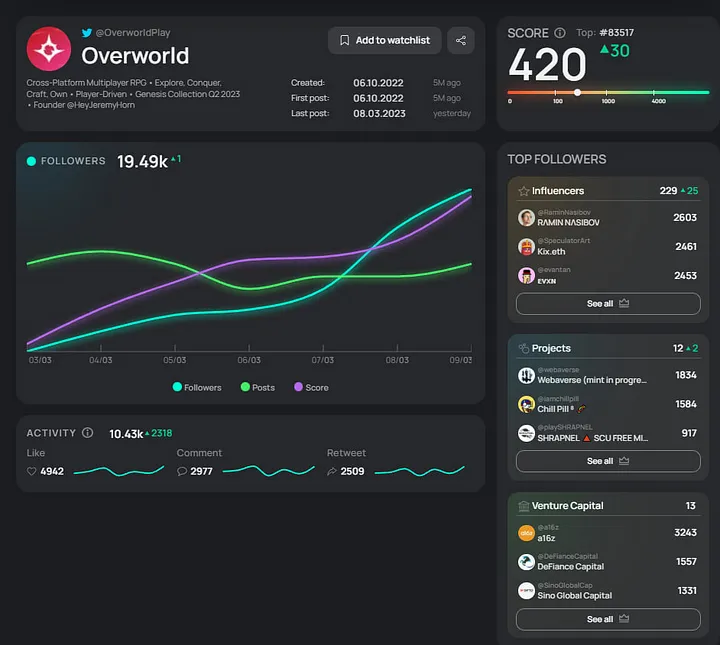The image size is (720, 645).
Task: Click the Webaverse project avatar
Action: (x=526, y=375)
